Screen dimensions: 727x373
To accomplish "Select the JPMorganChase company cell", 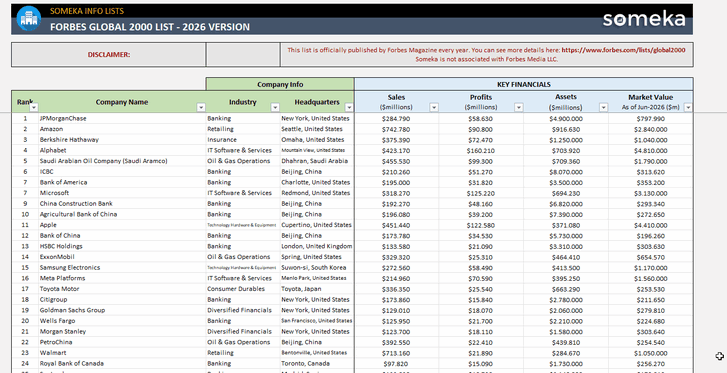I will click(x=122, y=118).
